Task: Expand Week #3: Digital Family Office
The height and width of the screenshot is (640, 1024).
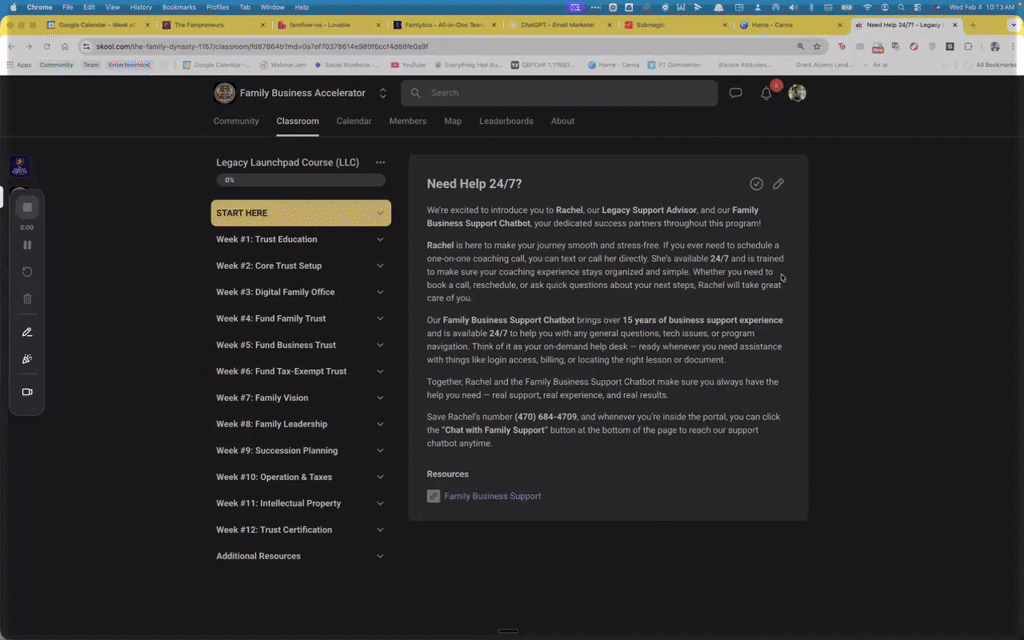Action: click(x=300, y=292)
